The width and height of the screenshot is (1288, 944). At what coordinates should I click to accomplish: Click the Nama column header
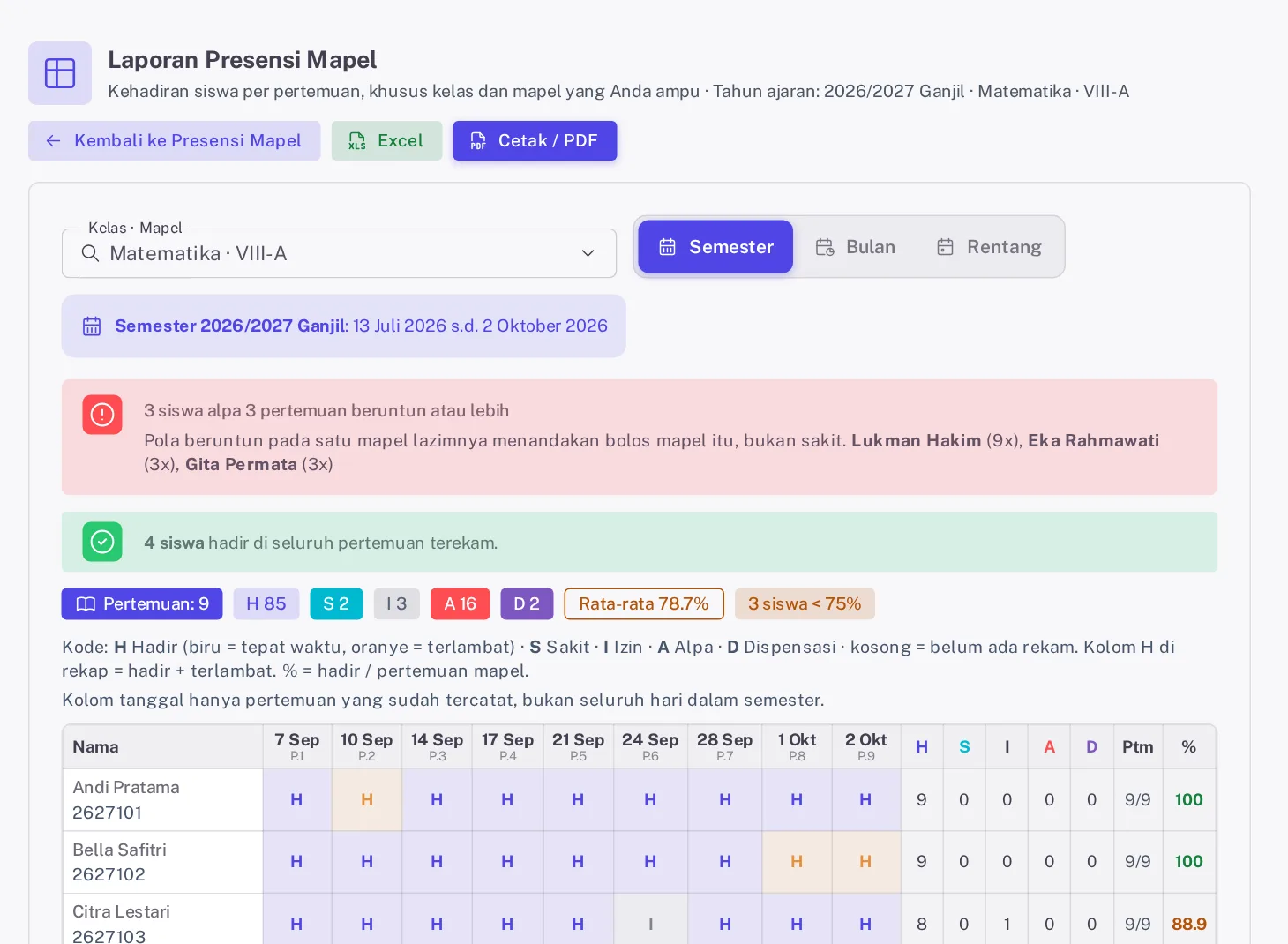[163, 747]
